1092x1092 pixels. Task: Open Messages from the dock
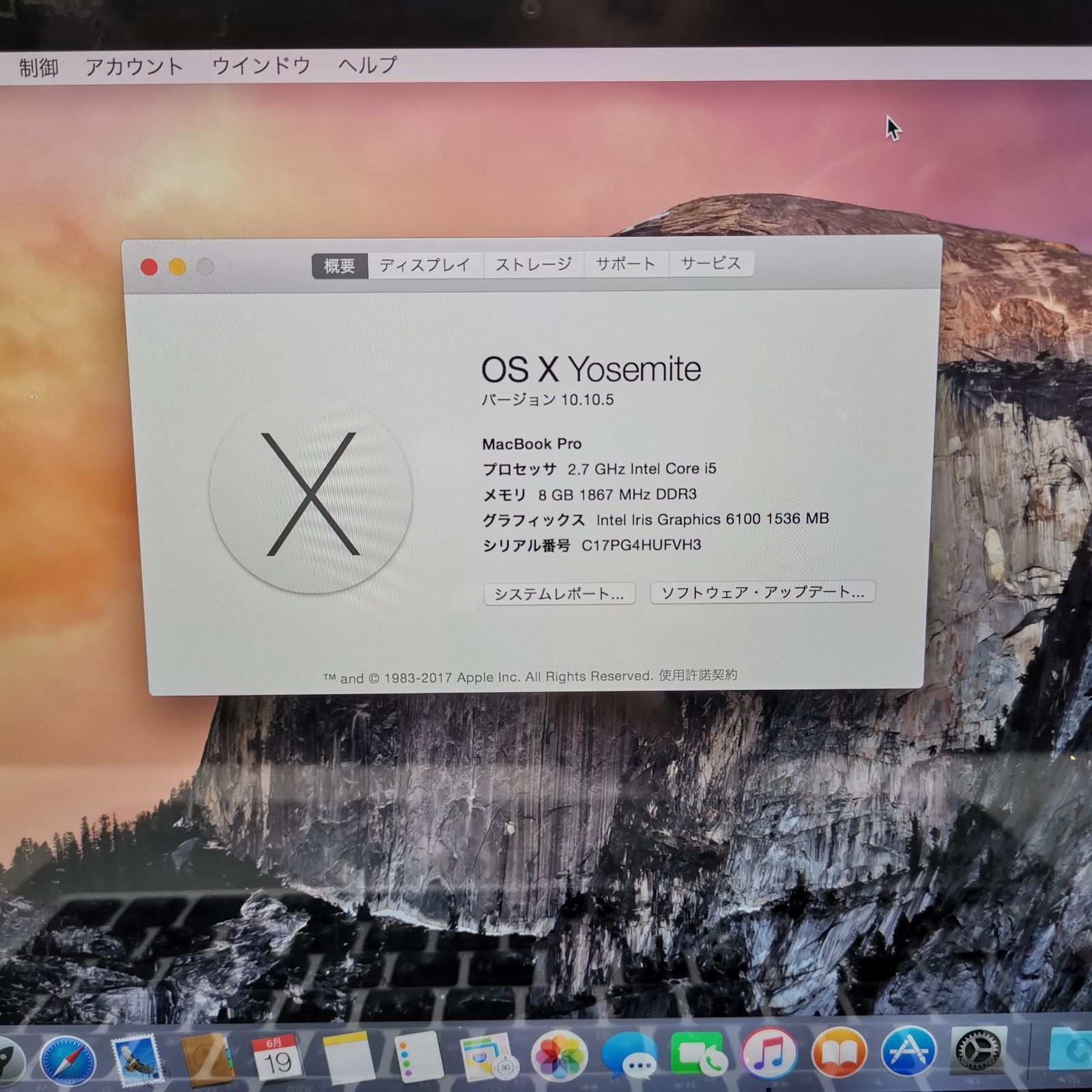click(629, 1056)
